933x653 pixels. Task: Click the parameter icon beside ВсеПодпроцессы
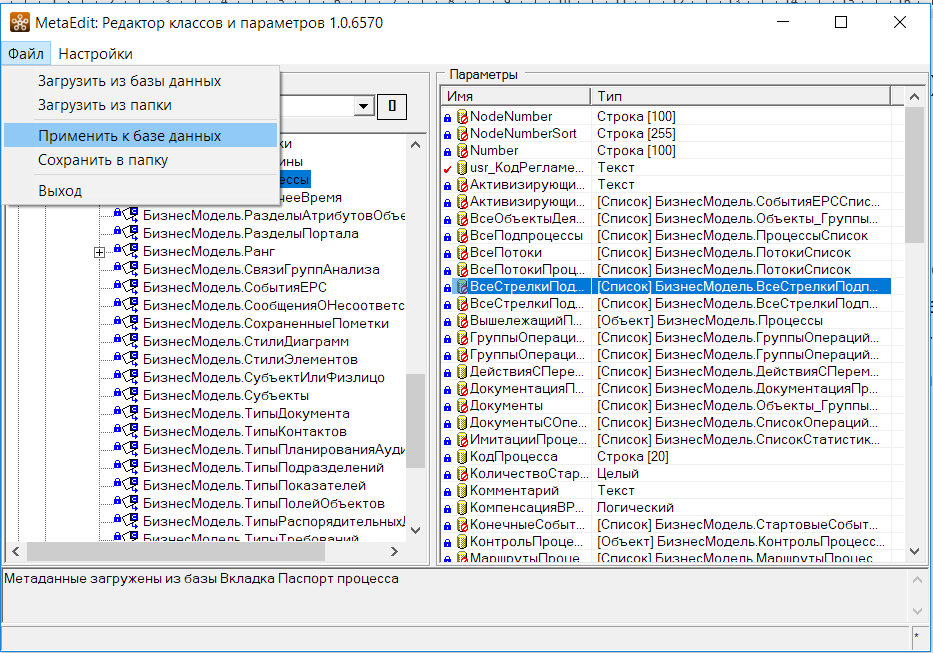tap(462, 236)
